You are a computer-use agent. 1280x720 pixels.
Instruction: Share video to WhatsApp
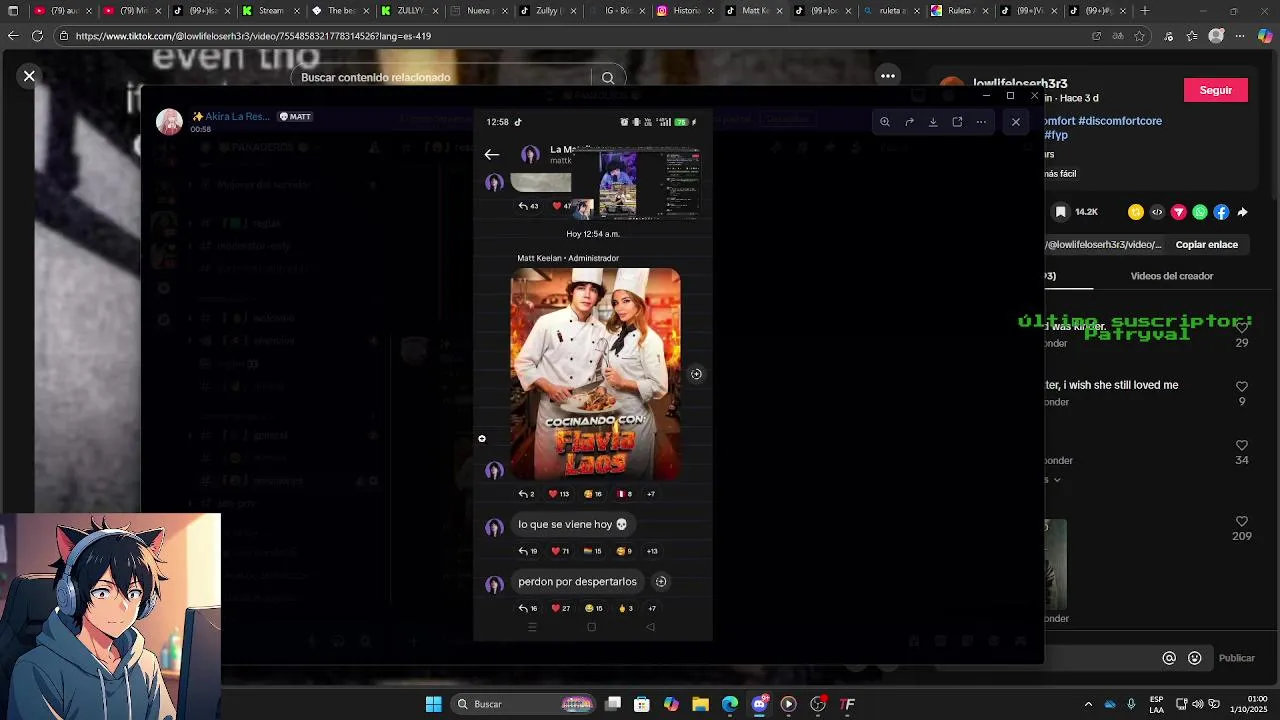pos(1200,212)
